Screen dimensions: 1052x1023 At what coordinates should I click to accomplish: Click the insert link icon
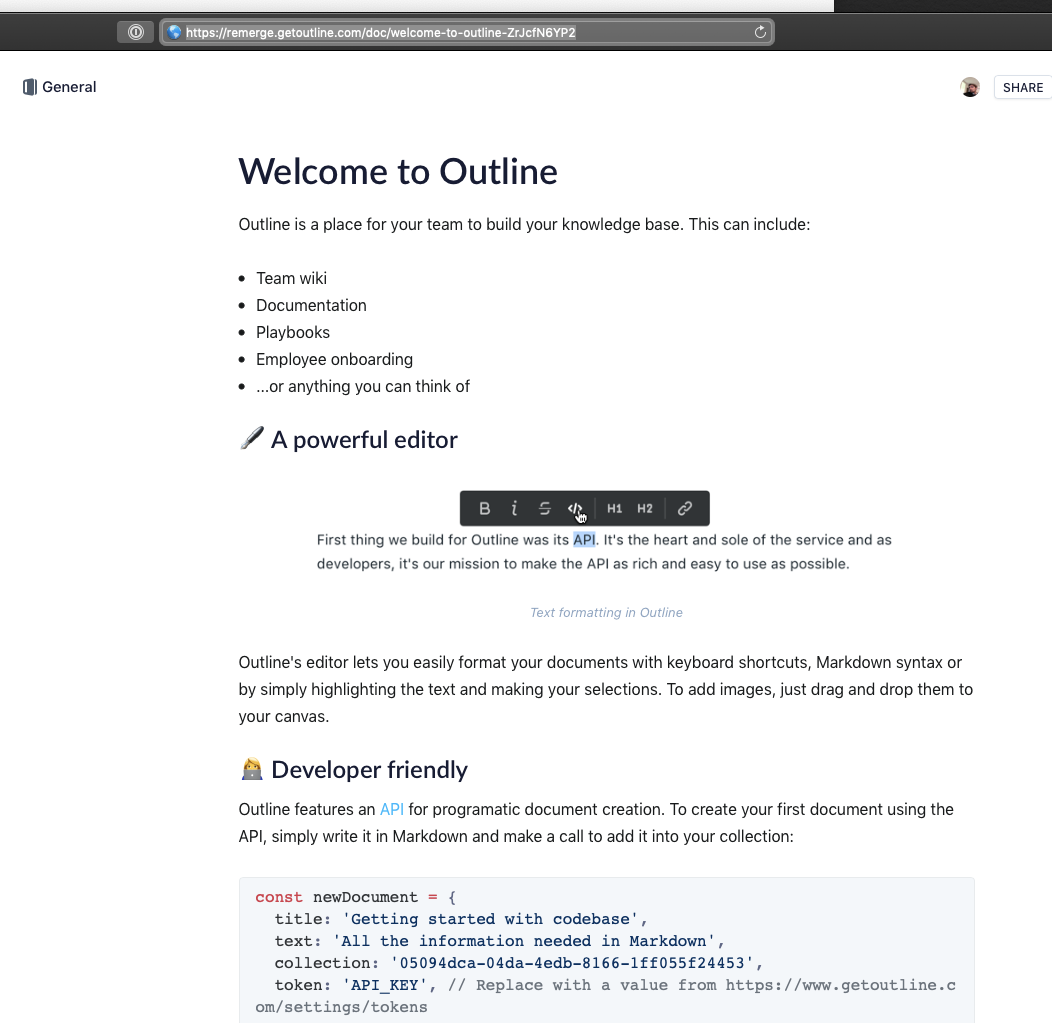click(684, 508)
